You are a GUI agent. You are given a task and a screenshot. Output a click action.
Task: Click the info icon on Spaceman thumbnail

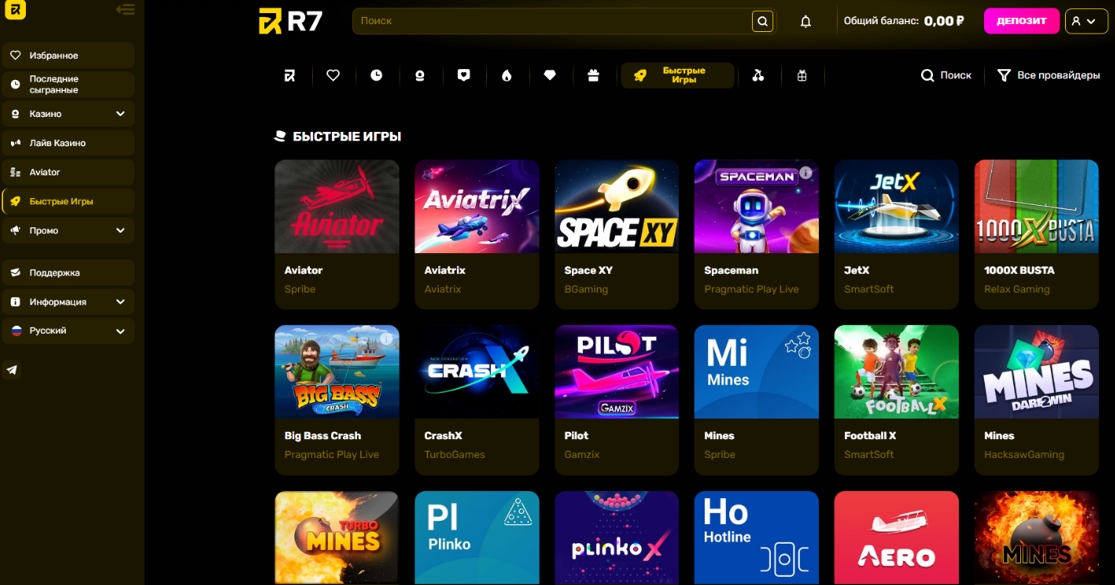pyautogui.click(x=805, y=173)
